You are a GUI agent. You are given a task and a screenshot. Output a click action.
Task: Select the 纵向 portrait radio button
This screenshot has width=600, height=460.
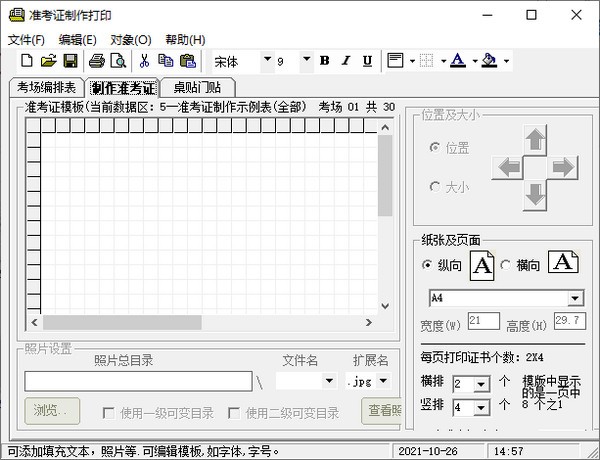tap(429, 265)
